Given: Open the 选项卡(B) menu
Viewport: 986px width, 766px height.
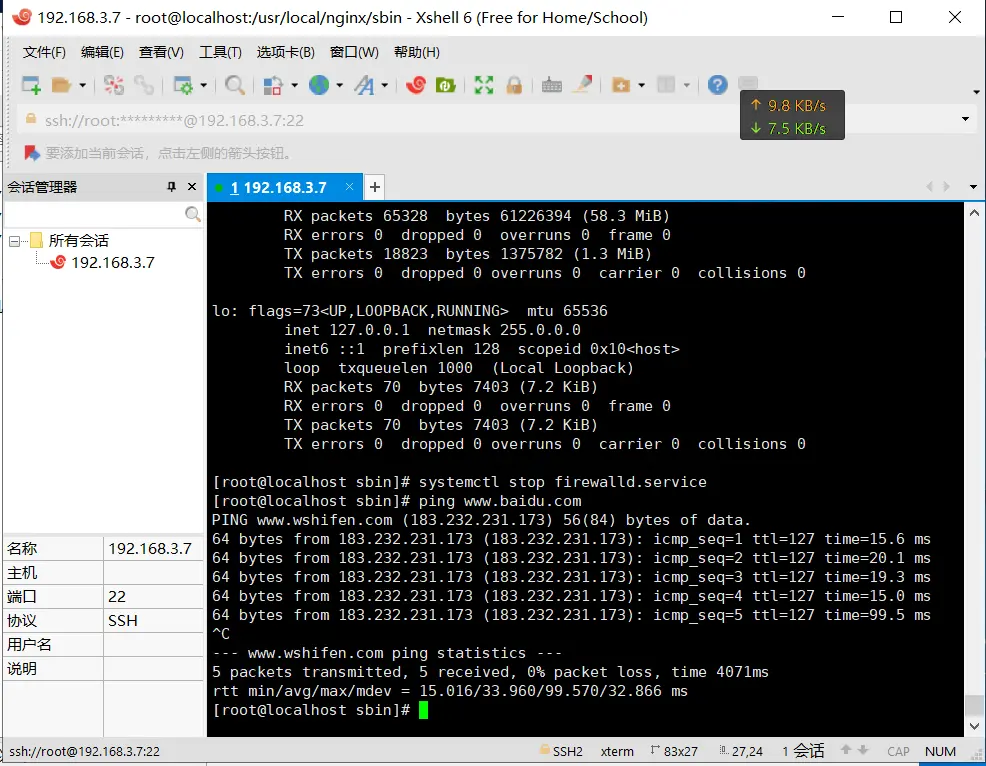Looking at the screenshot, I should (x=285, y=52).
